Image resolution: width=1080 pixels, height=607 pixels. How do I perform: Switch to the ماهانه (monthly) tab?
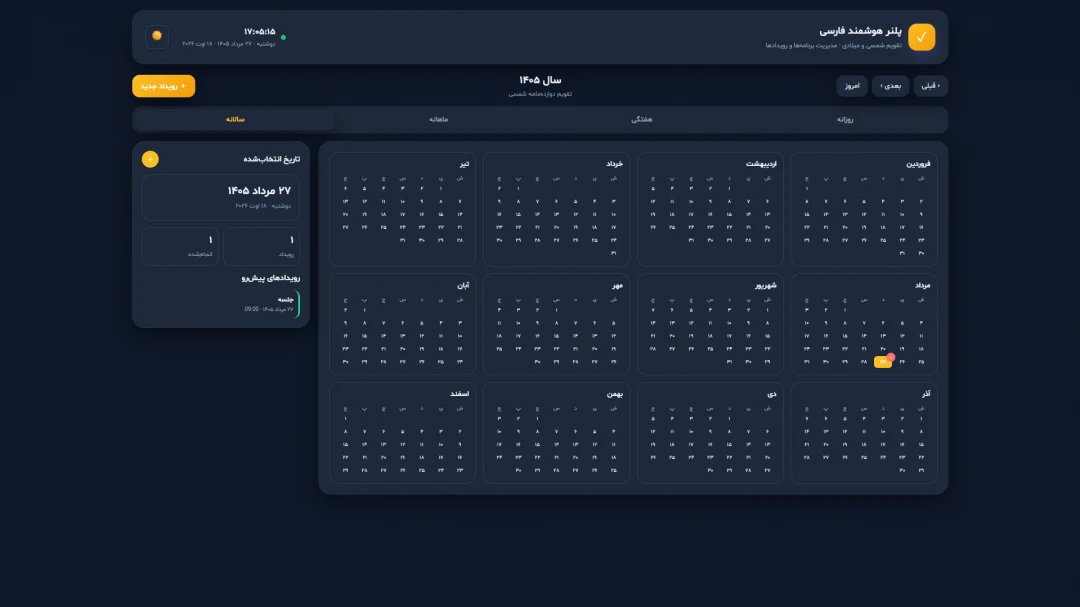click(439, 120)
